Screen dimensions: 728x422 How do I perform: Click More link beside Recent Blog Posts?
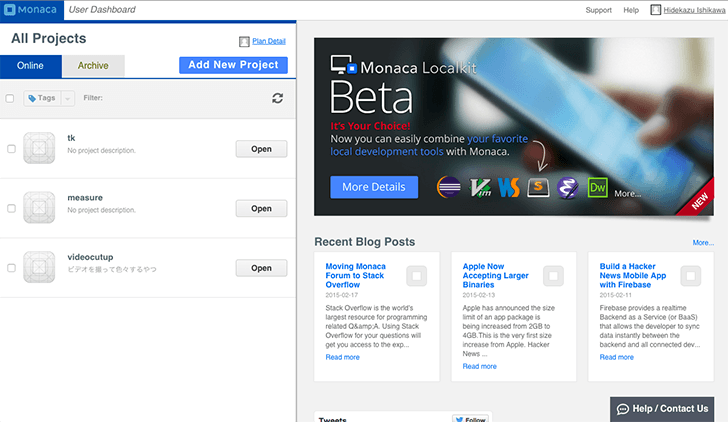point(703,243)
